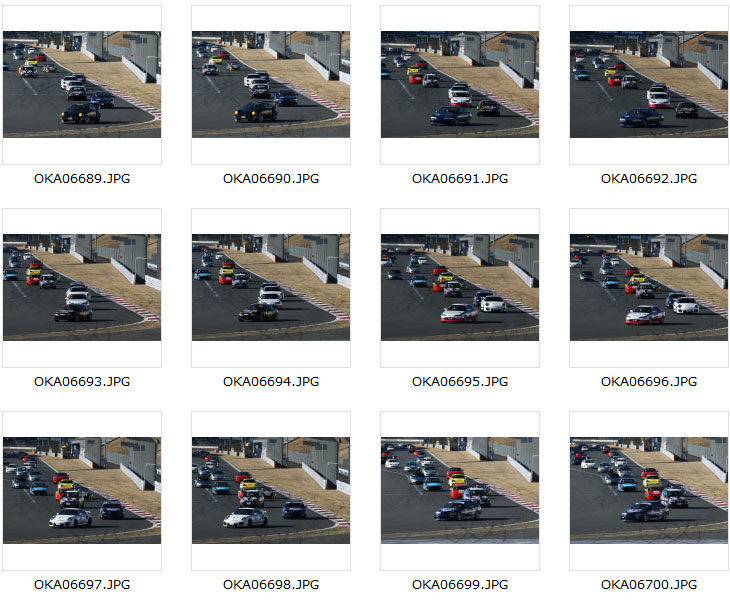Image resolution: width=730 pixels, height=610 pixels.
Task: Open the OKA06695.JPG thumbnail
Action: point(460,287)
